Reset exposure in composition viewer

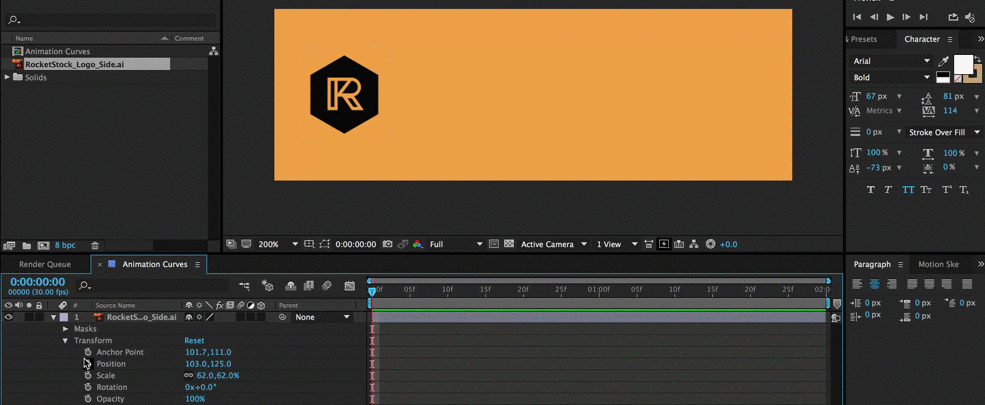[x=710, y=244]
